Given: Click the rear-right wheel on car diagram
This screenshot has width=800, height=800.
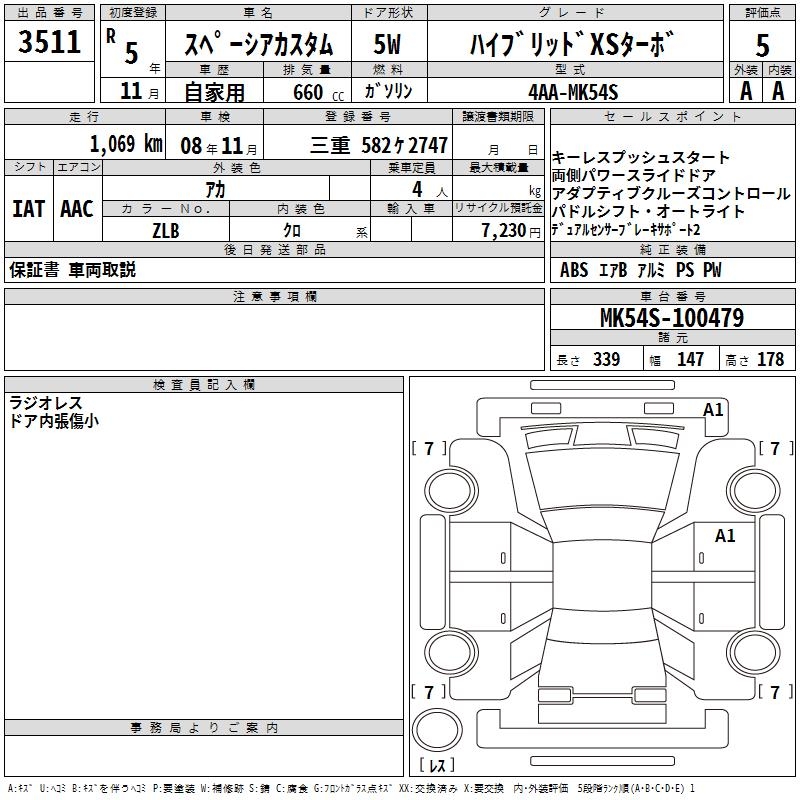Looking at the screenshot, I should 754,652.
